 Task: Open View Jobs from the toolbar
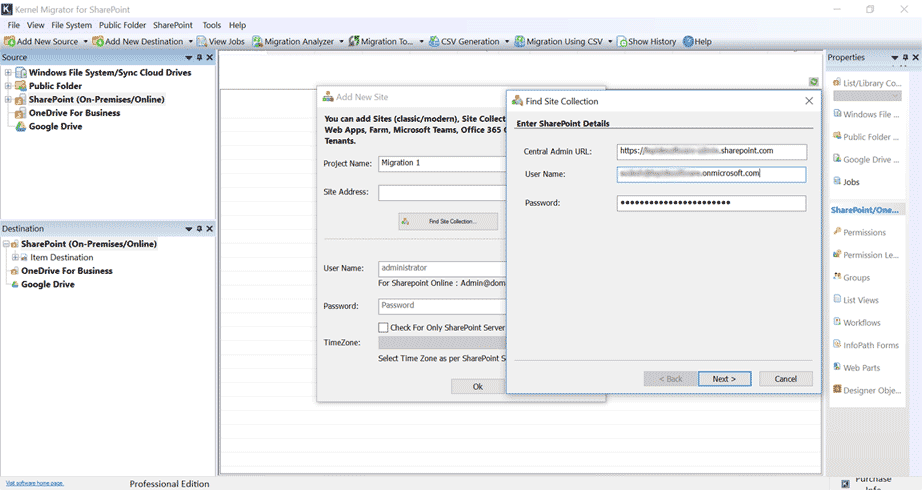[x=221, y=42]
